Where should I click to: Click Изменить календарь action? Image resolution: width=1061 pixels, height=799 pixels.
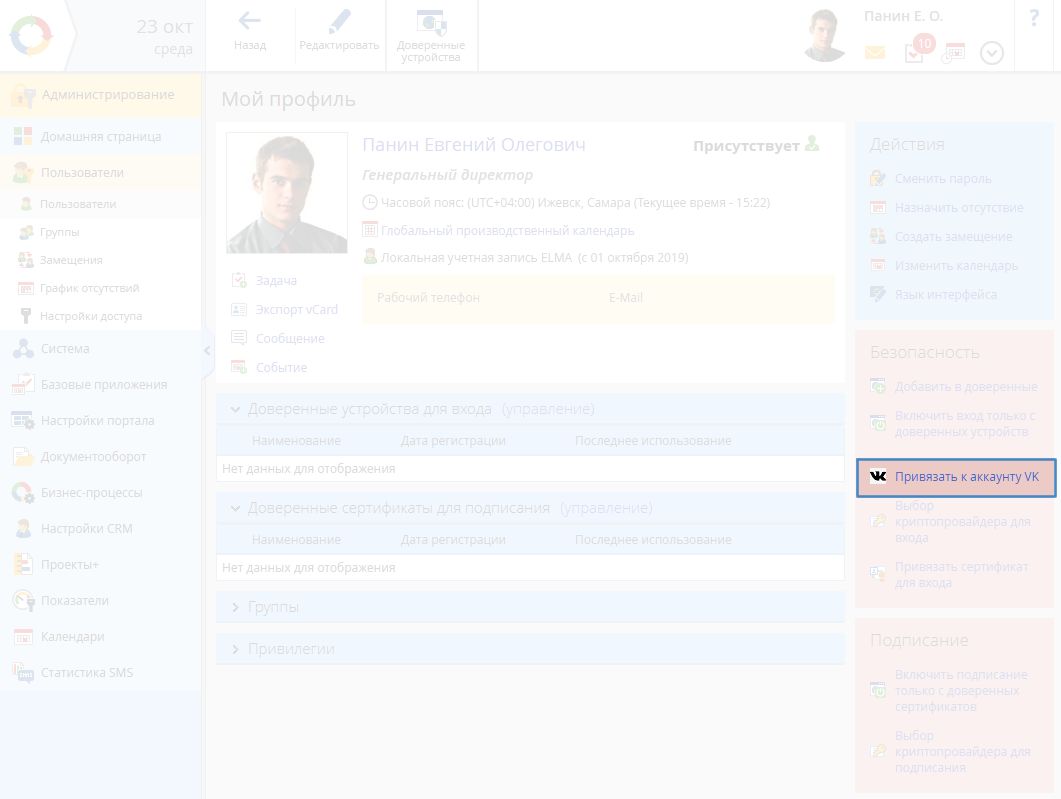pos(956,266)
